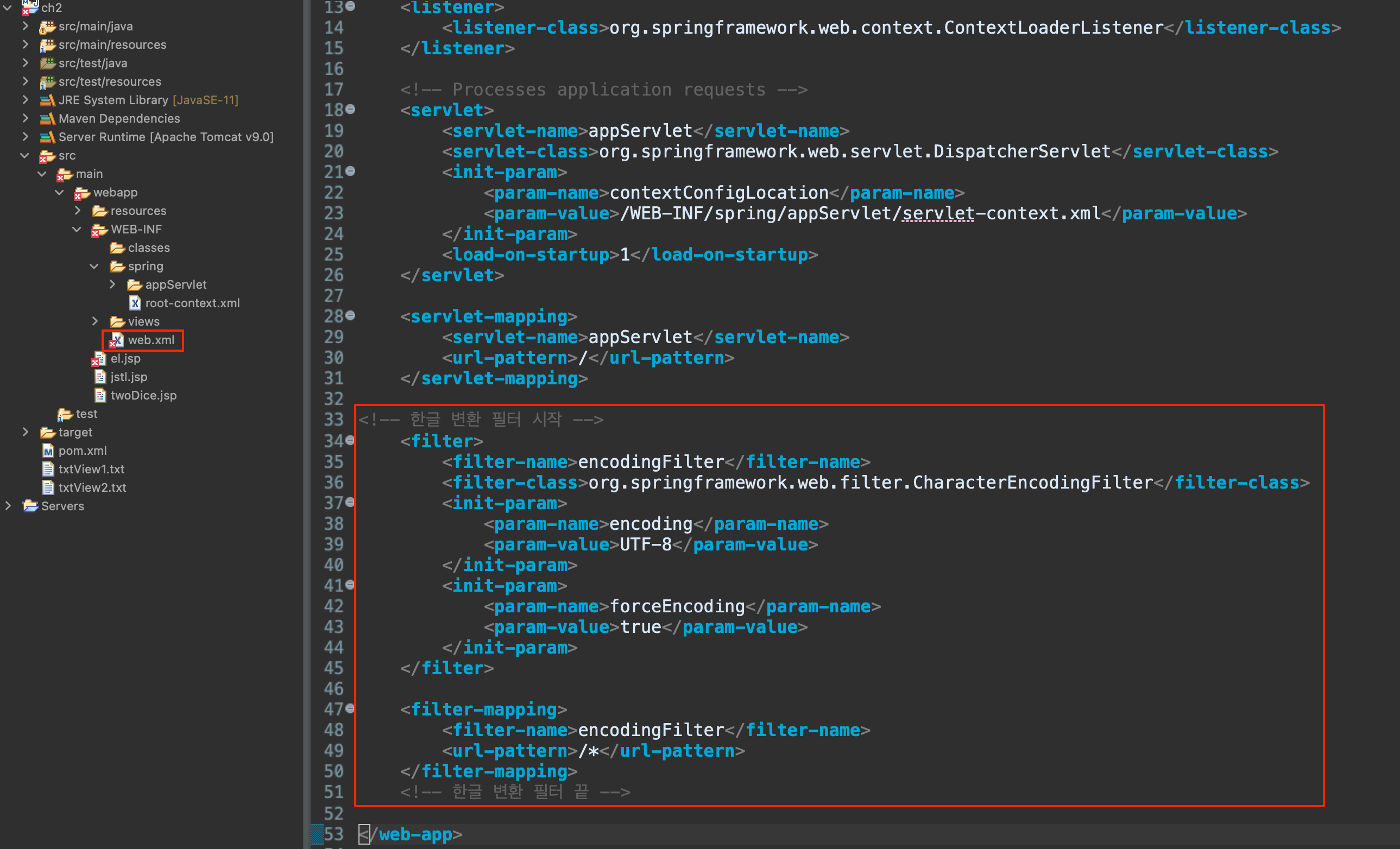This screenshot has width=1400, height=849.
Task: Click the webapp folder icon
Action: tap(82, 193)
